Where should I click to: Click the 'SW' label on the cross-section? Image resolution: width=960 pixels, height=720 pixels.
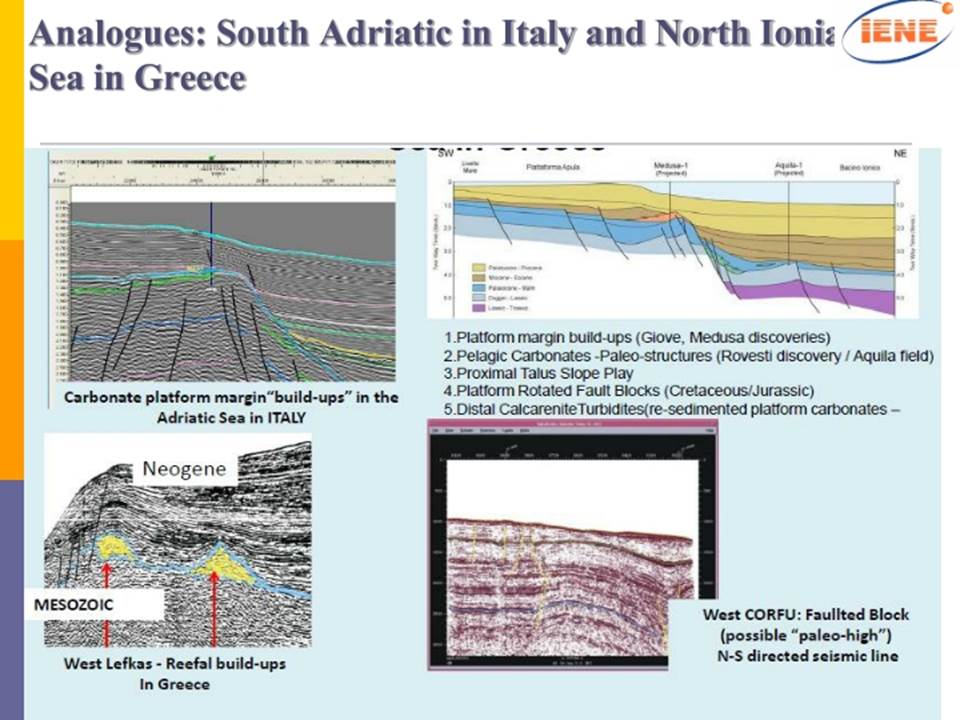tap(446, 154)
